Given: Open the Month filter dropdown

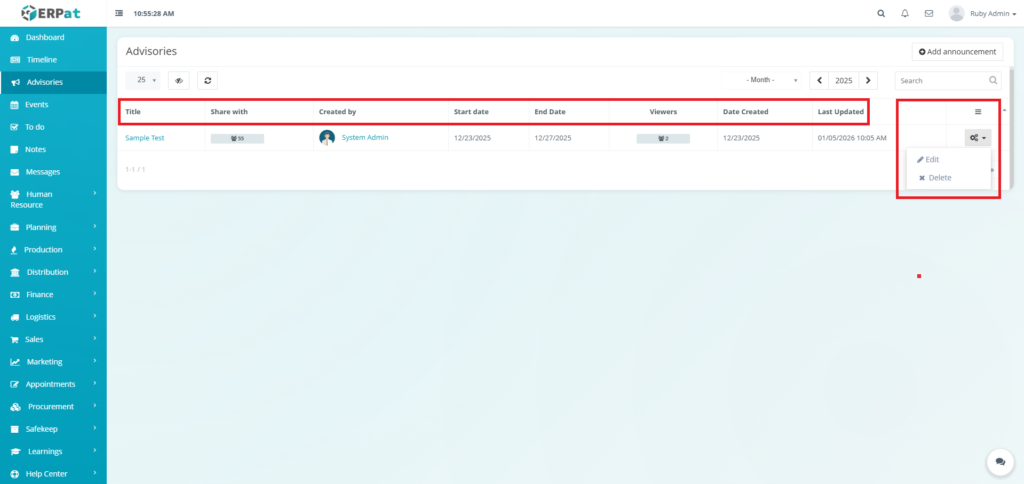Looking at the screenshot, I should (772, 80).
